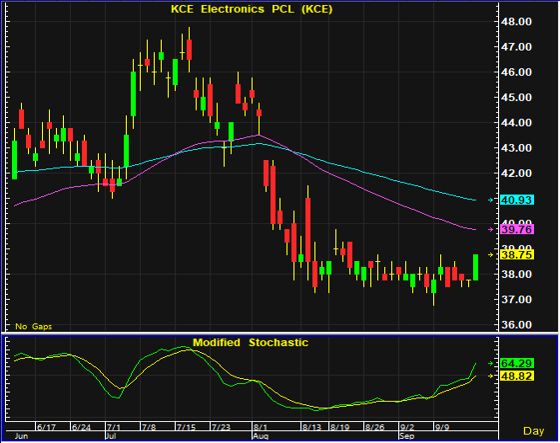Click the 6/24 date marker
This screenshot has width=560, height=443.
tap(80, 427)
